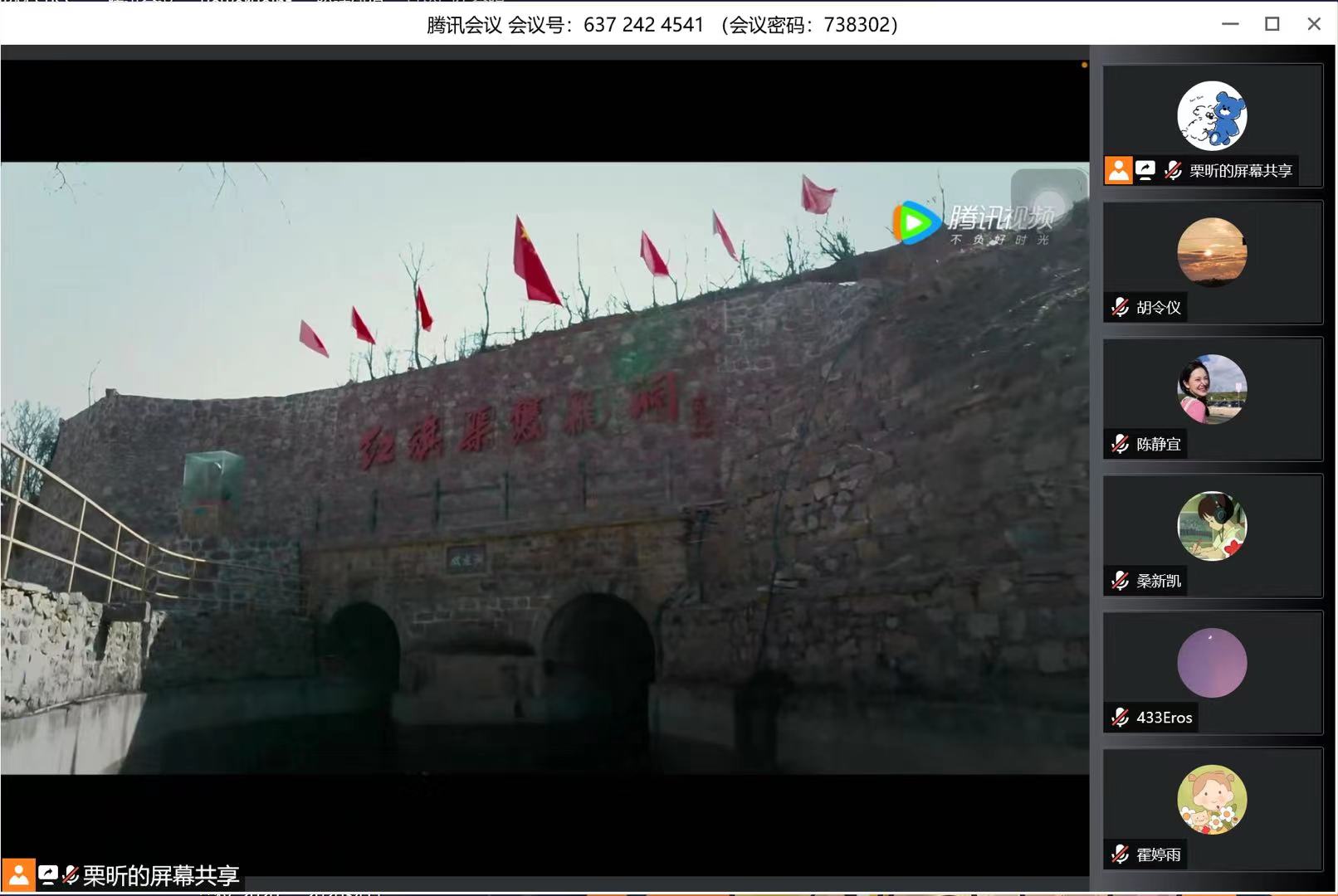The image size is (1338, 896).
Task: Open 霍婷雨's cartoon avatar tile
Action: tap(1212, 800)
